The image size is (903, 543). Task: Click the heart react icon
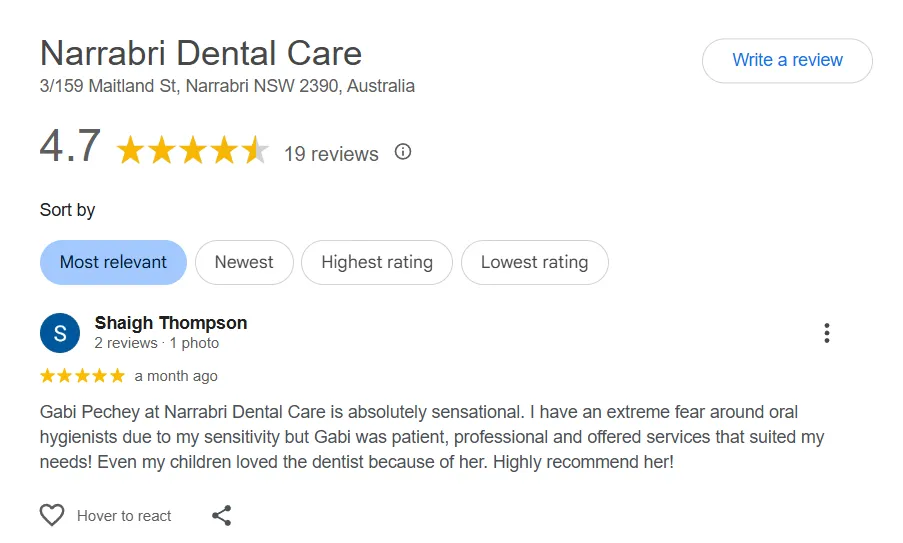pyautogui.click(x=52, y=515)
